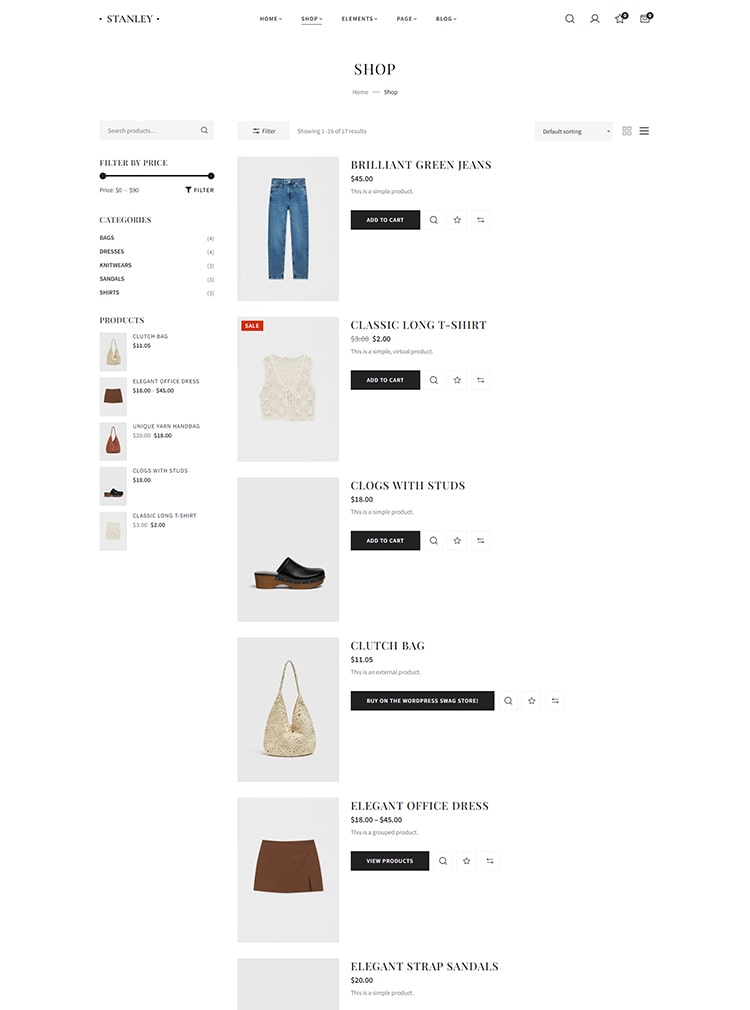Switch to list view layout

pos(644,131)
